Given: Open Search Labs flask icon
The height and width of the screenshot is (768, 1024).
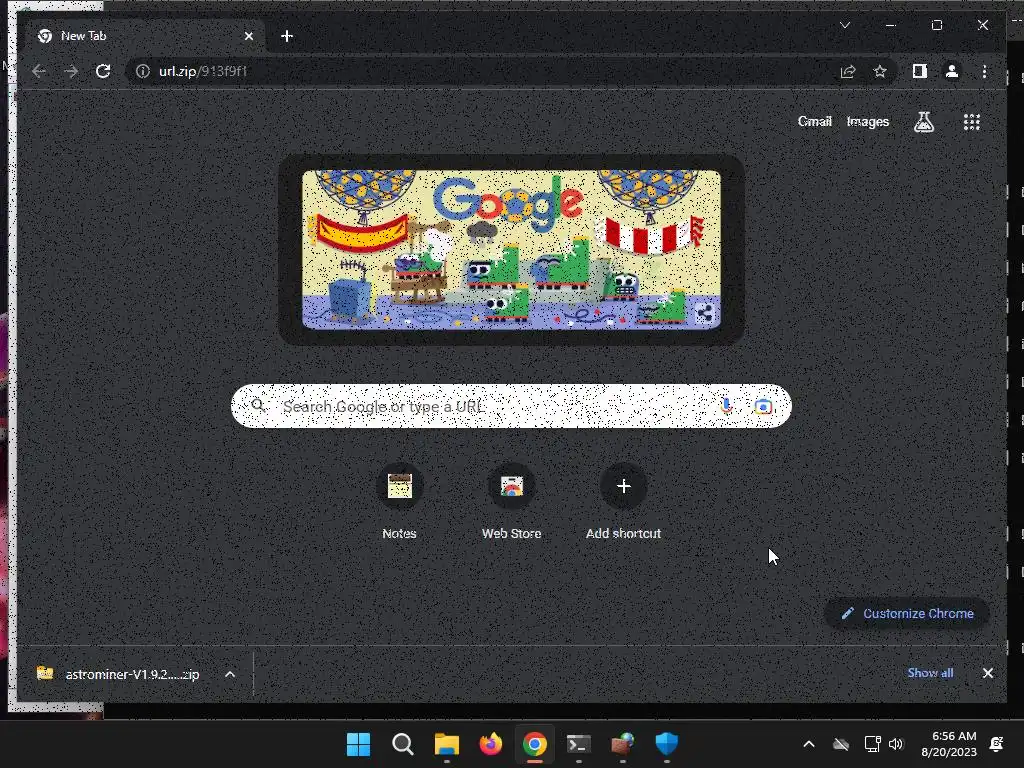Looking at the screenshot, I should [923, 121].
